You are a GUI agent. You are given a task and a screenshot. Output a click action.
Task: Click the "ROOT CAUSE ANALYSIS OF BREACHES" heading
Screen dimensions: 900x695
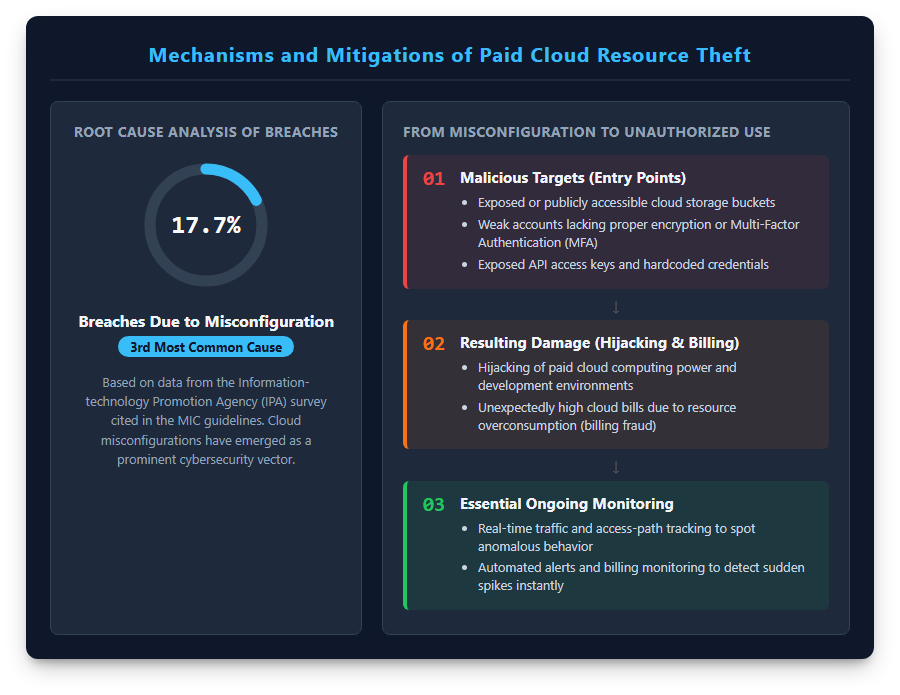click(206, 132)
